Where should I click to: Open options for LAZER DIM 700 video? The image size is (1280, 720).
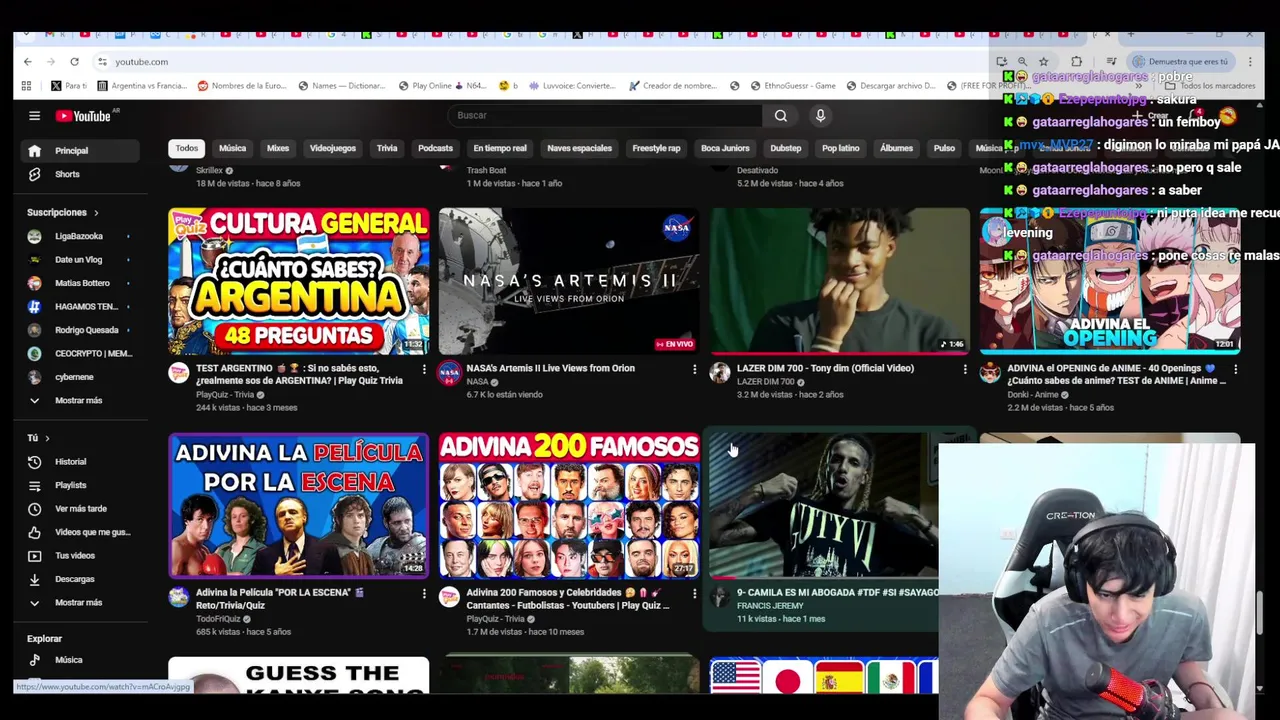[x=965, y=369]
